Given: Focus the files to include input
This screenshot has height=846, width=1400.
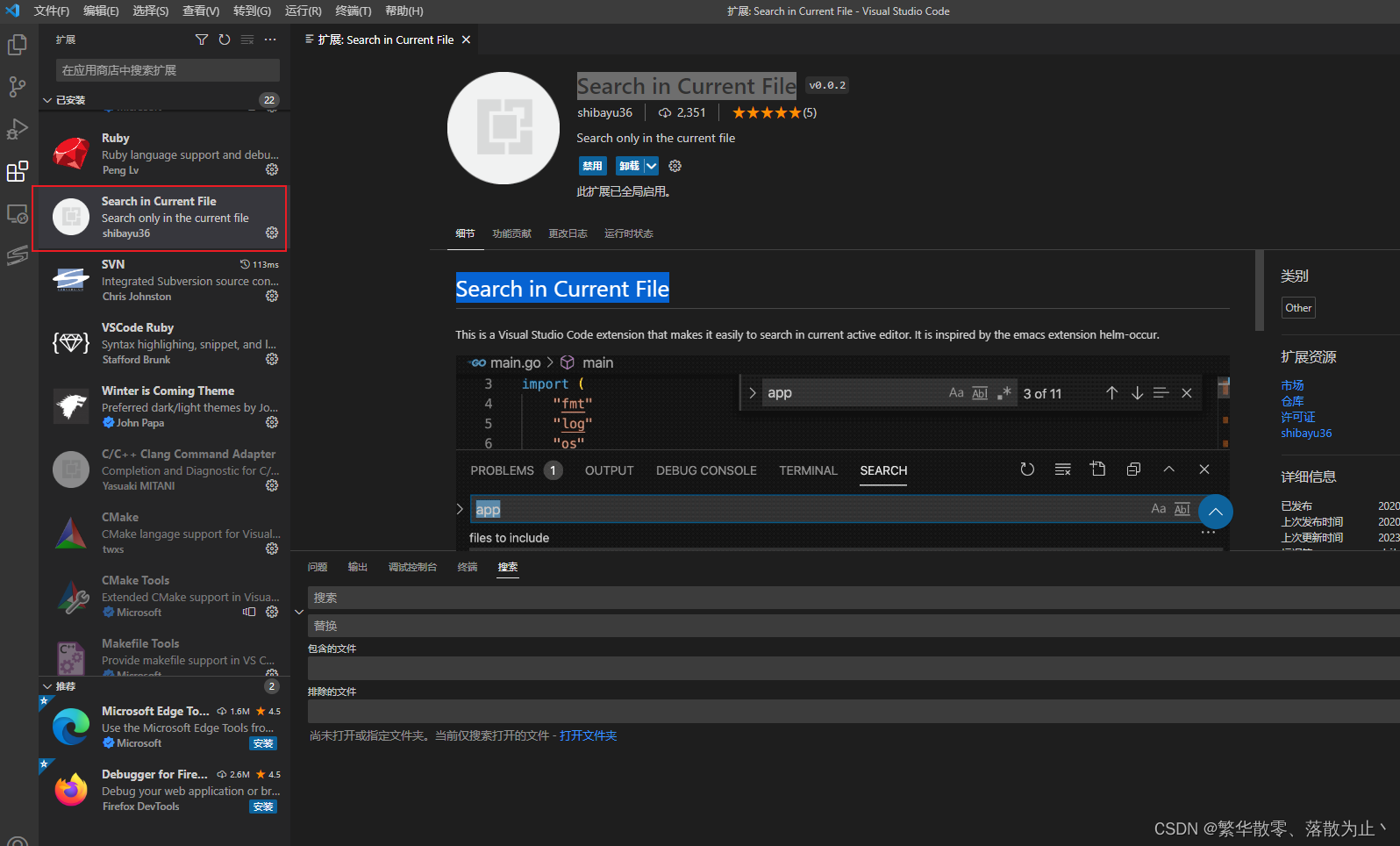Looking at the screenshot, I should [854, 669].
